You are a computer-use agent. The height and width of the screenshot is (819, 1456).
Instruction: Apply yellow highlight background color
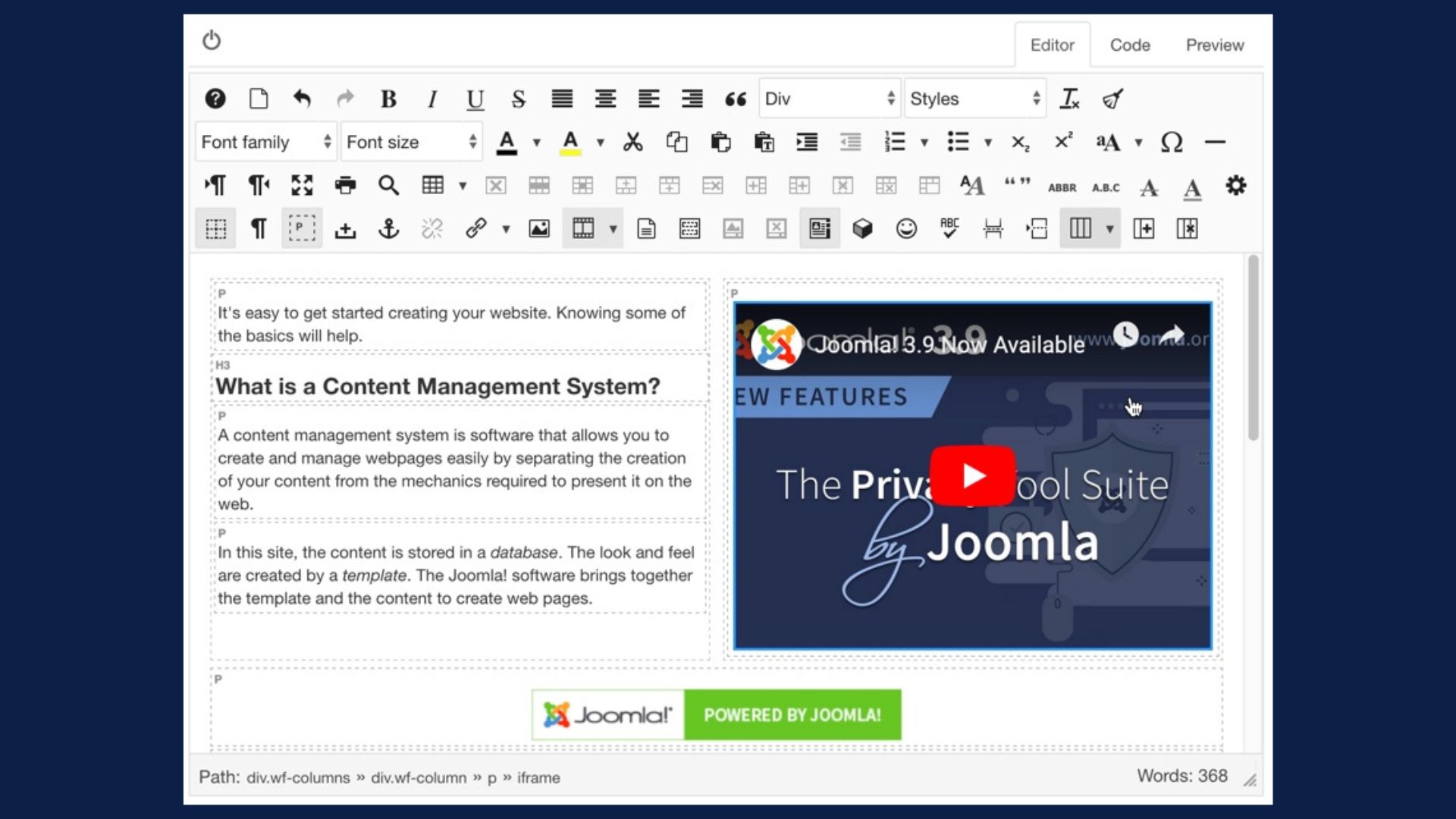pyautogui.click(x=570, y=142)
